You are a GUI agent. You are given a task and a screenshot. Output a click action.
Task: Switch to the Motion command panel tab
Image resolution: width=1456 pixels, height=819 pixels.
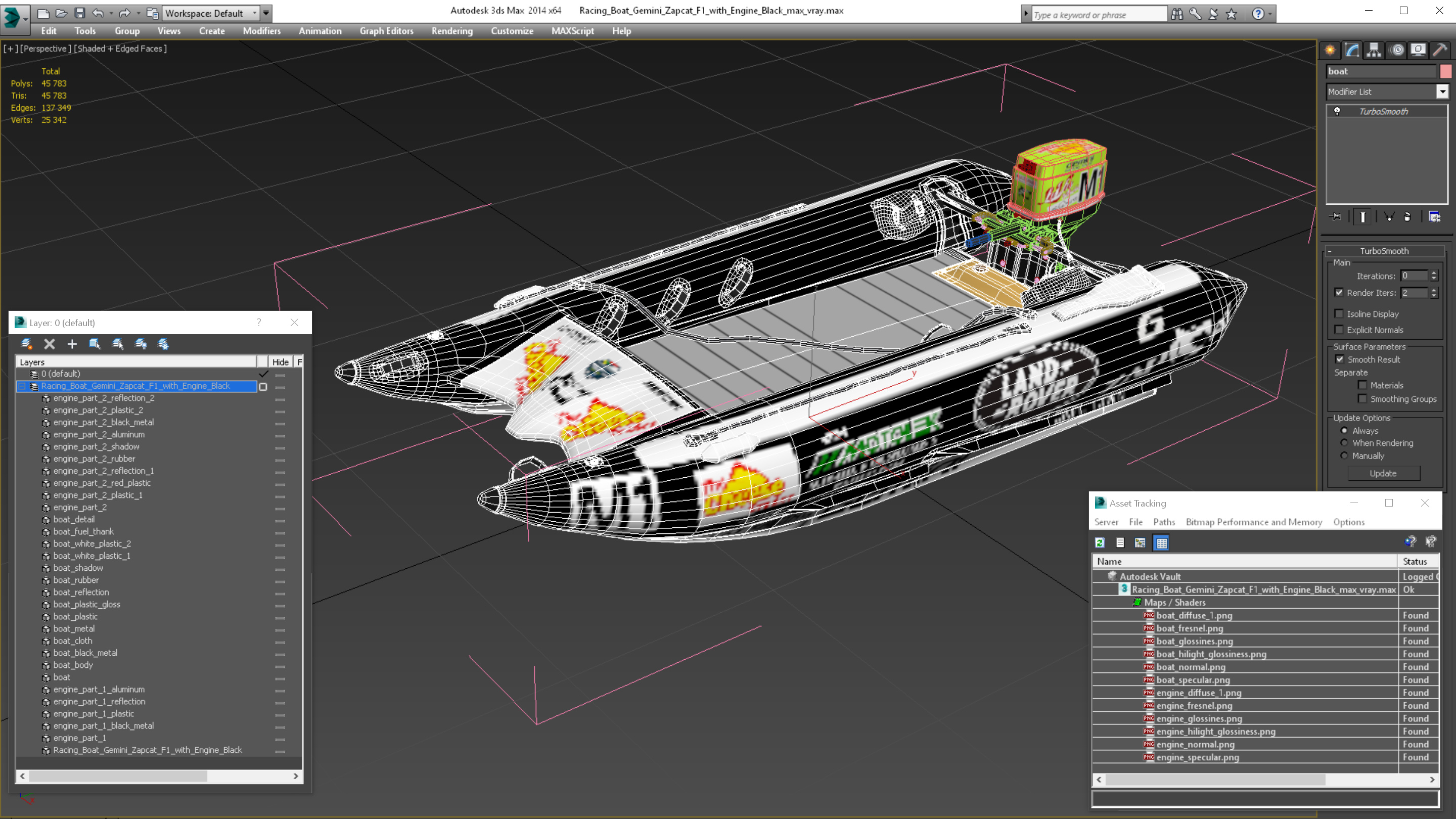[x=1397, y=50]
